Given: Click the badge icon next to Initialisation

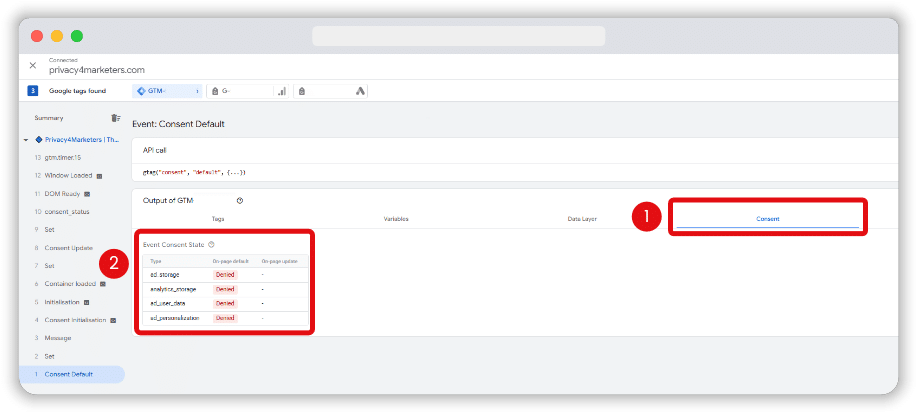Looking at the screenshot, I should pyautogui.click(x=86, y=302).
